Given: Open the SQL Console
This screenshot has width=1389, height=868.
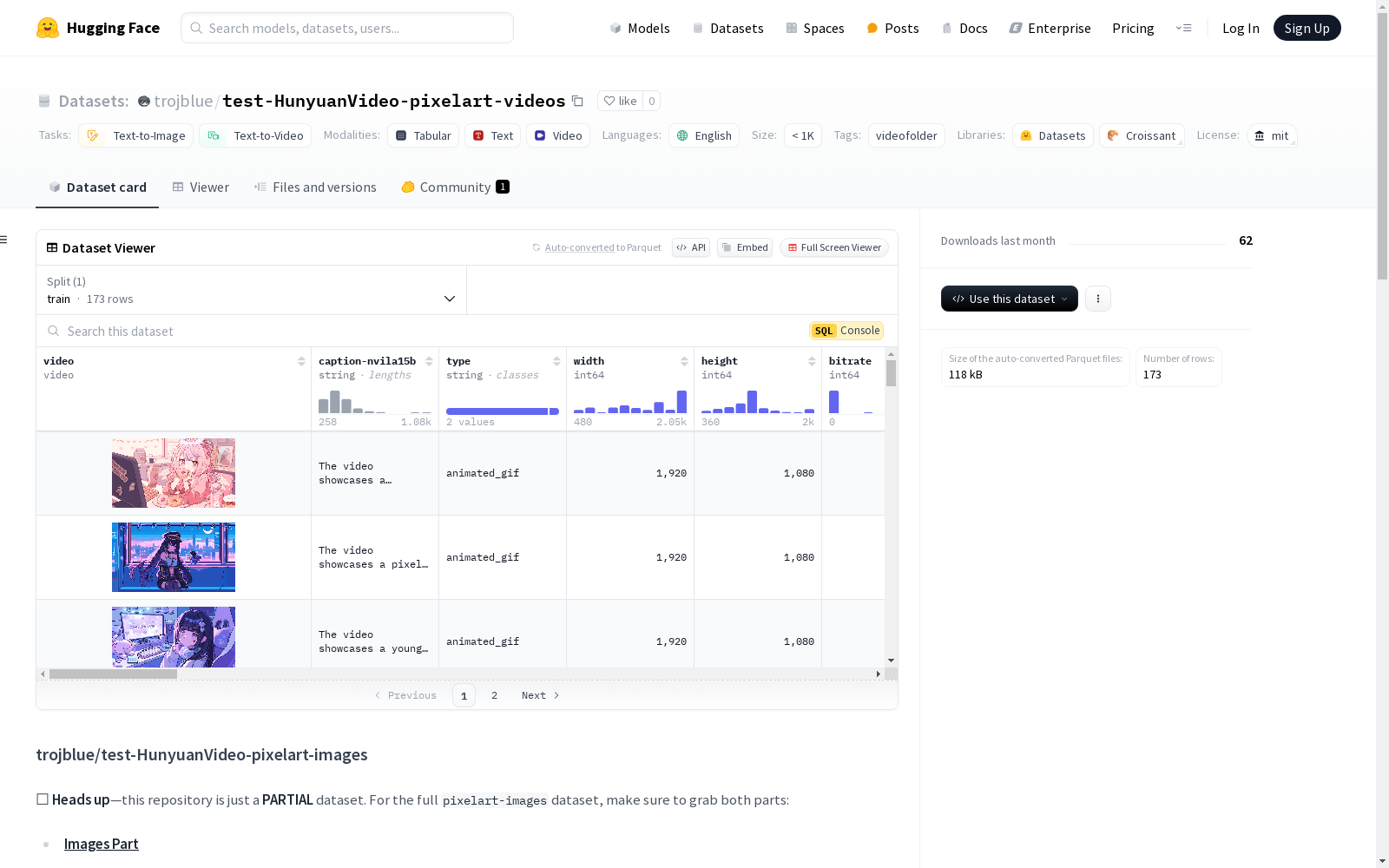Looking at the screenshot, I should [846, 331].
